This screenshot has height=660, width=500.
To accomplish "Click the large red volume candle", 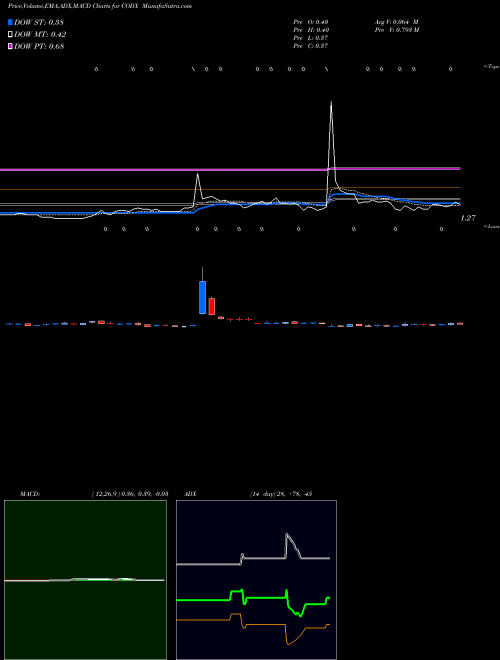I will (211, 306).
